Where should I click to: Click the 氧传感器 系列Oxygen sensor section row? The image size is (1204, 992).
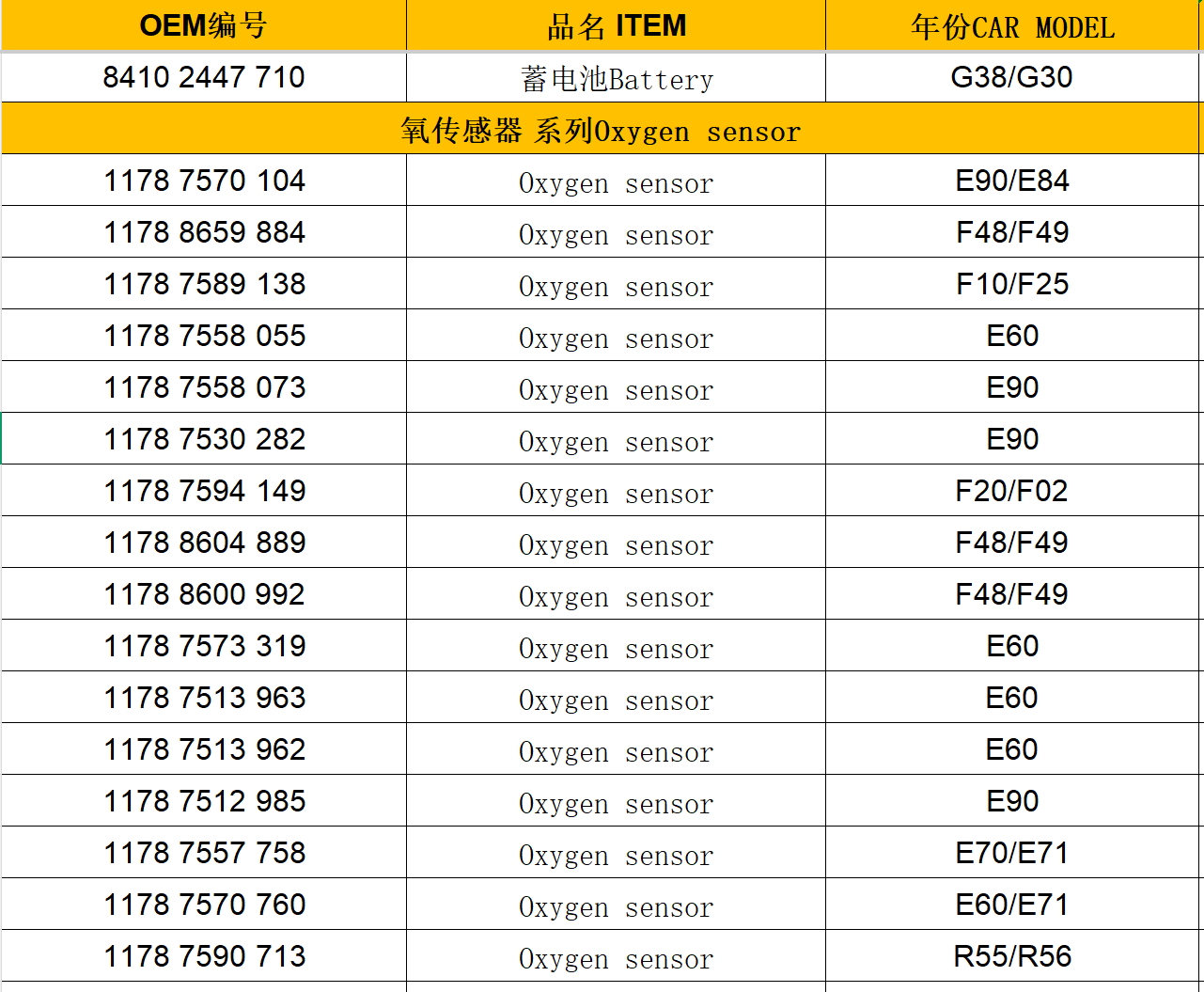[x=601, y=130]
